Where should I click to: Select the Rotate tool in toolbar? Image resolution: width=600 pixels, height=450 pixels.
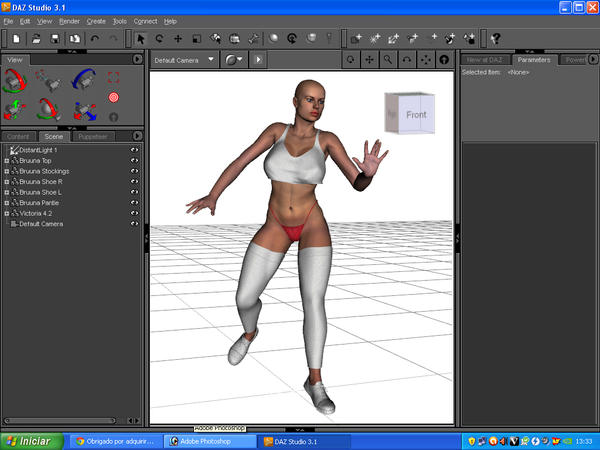pyautogui.click(x=160, y=39)
